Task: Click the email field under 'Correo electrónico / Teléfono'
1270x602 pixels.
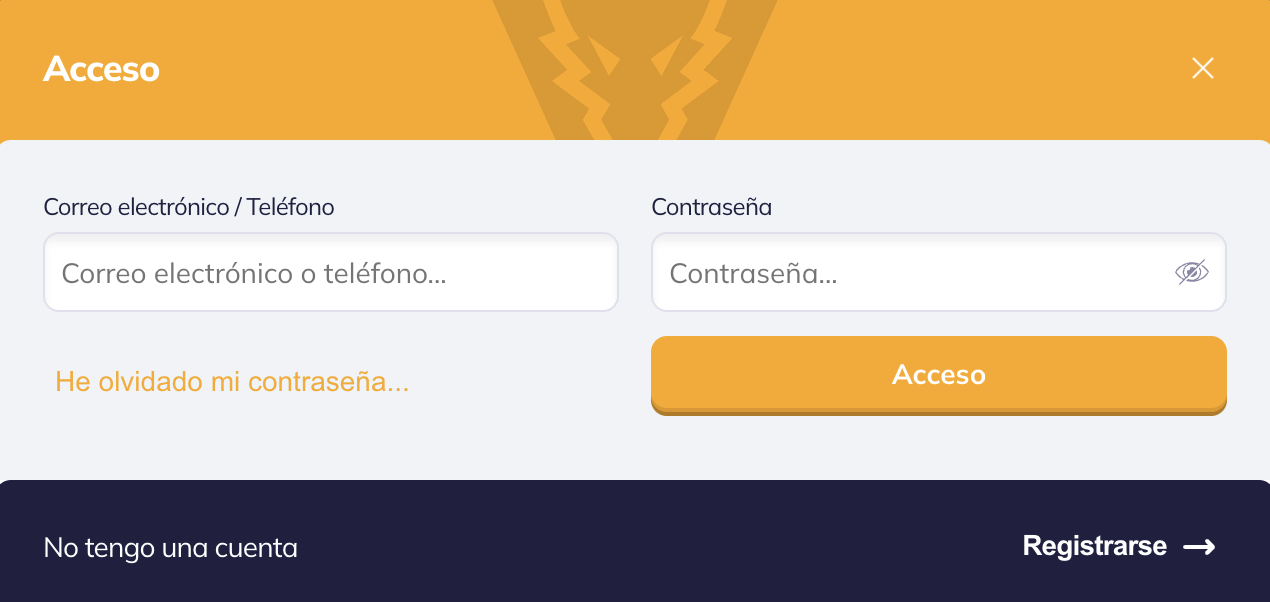Action: [330, 272]
